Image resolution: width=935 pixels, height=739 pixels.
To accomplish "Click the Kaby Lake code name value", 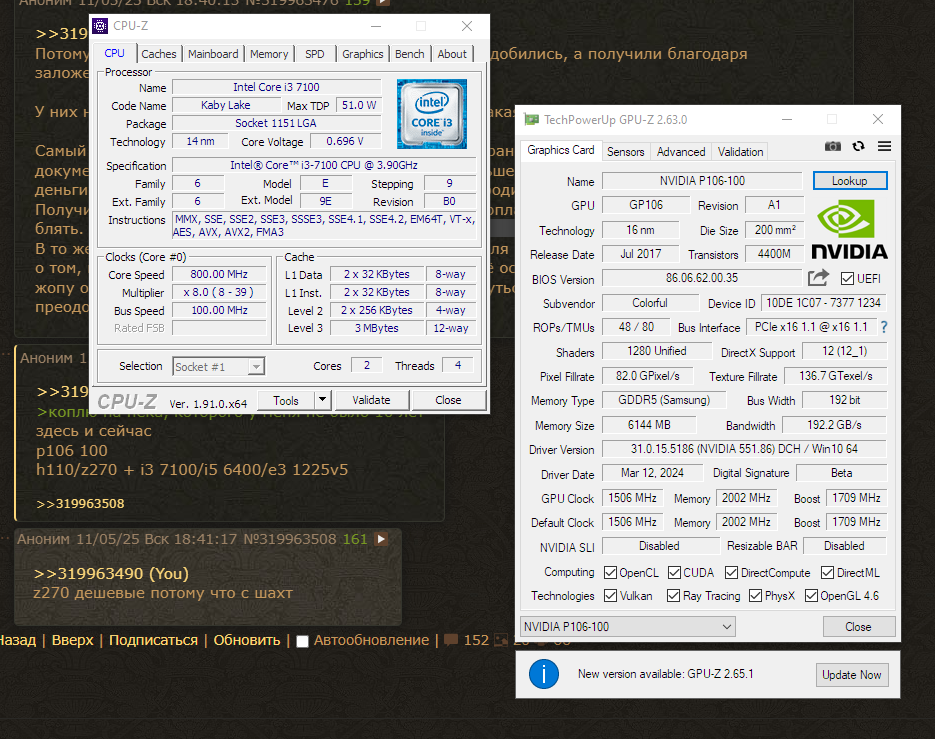I will [225, 105].
